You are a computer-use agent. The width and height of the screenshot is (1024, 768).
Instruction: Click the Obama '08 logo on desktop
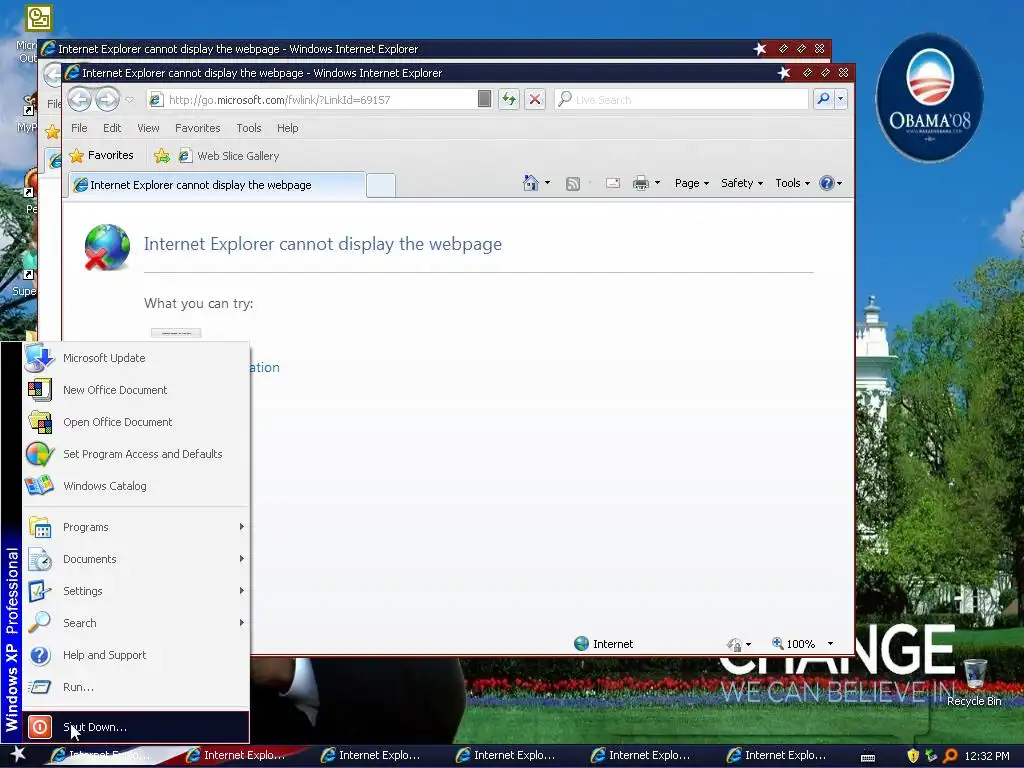click(x=929, y=97)
